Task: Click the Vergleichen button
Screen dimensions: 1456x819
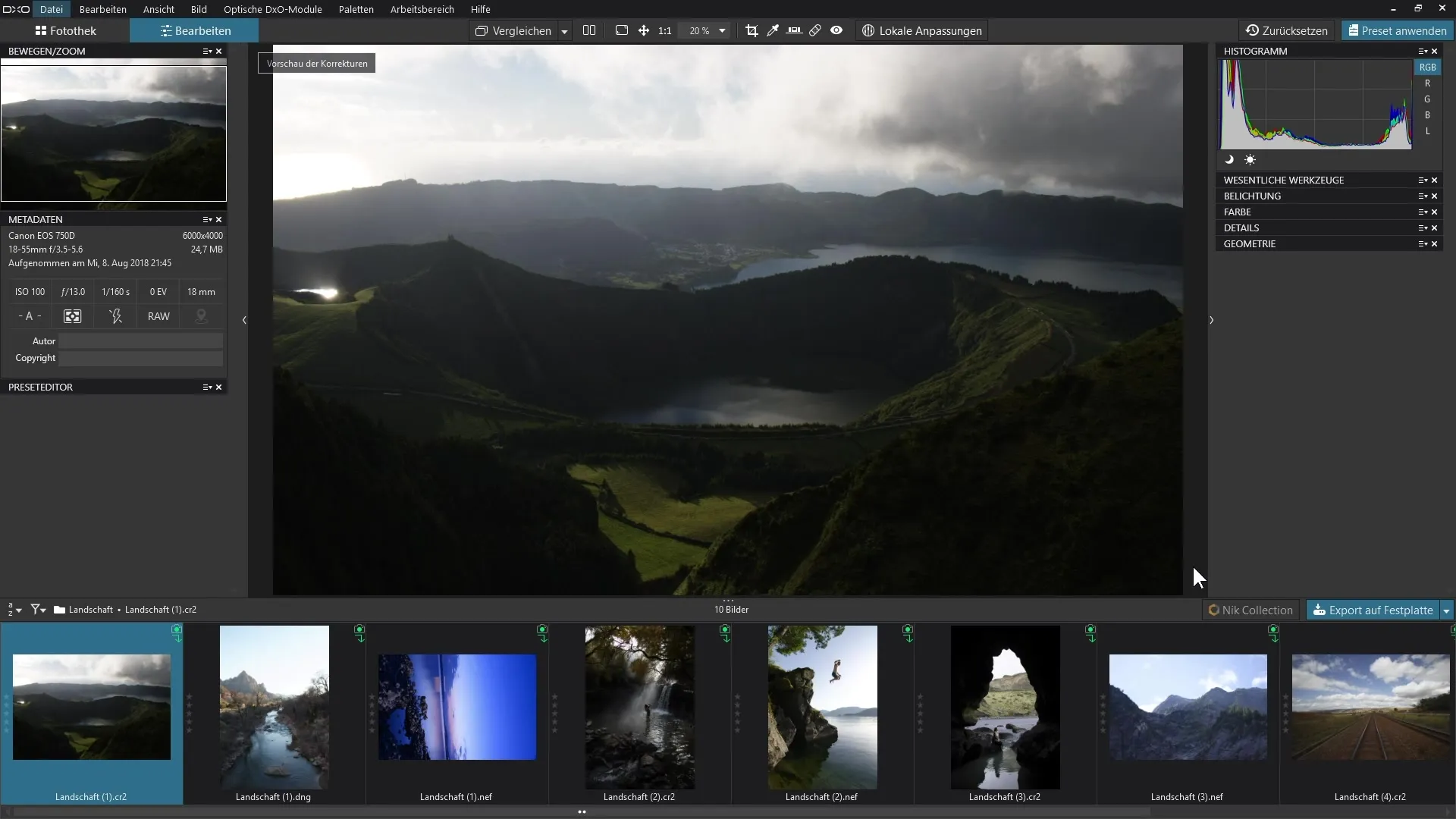Action: coord(513,31)
